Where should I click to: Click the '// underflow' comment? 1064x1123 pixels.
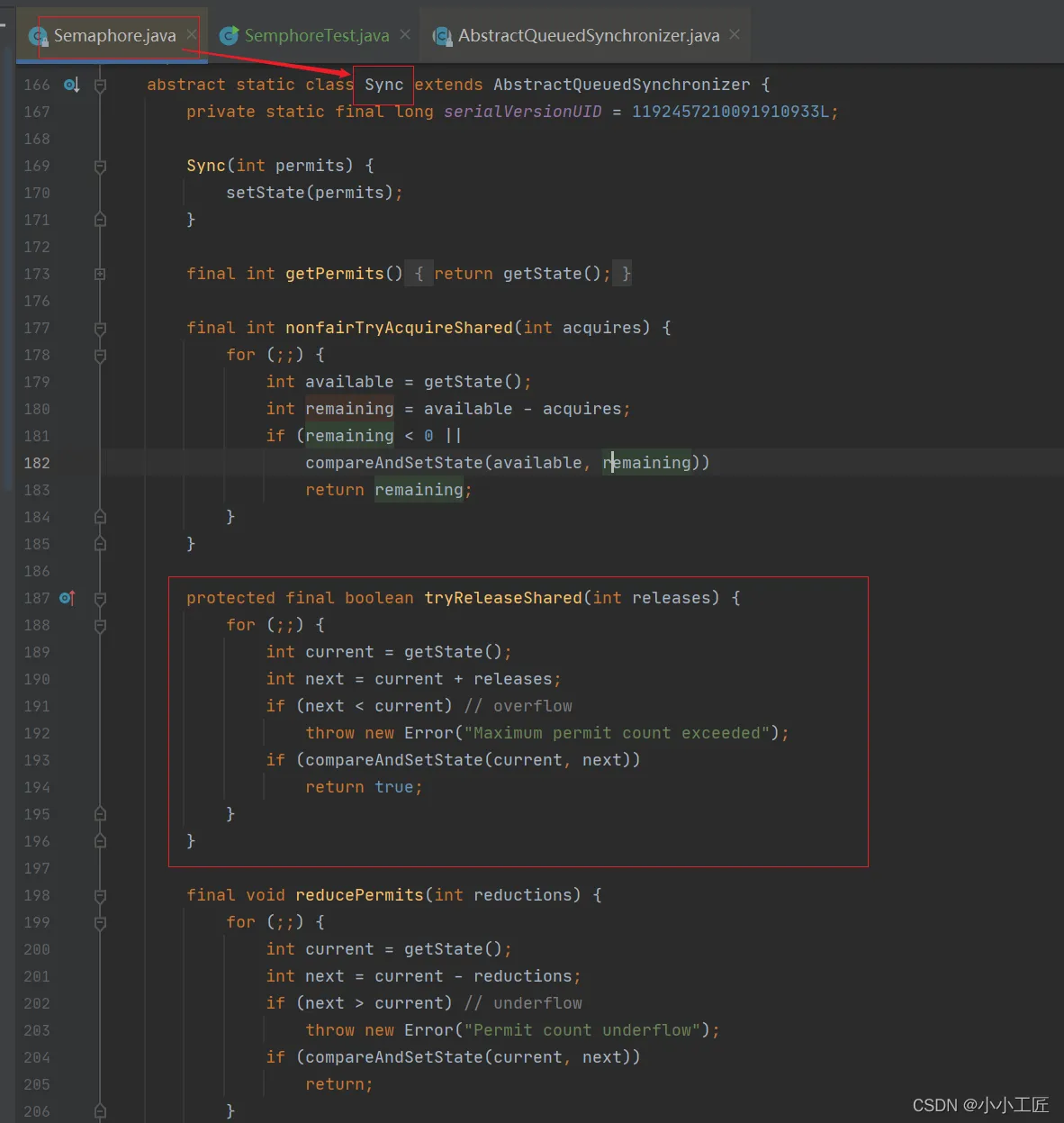[523, 1003]
